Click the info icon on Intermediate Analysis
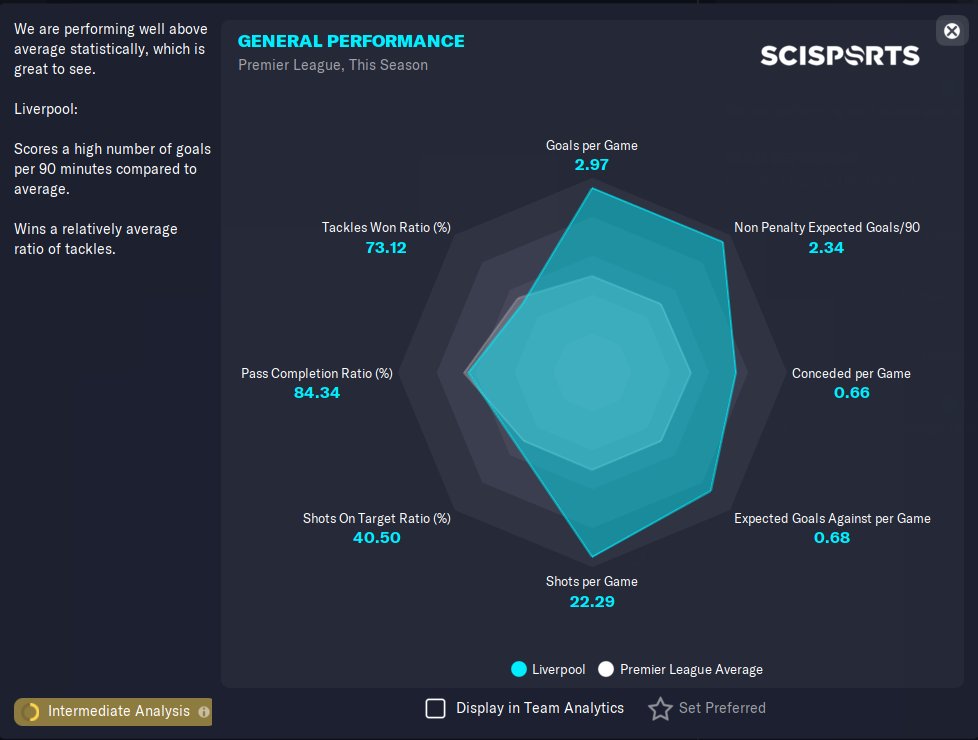The width and height of the screenshot is (978, 740). [204, 712]
